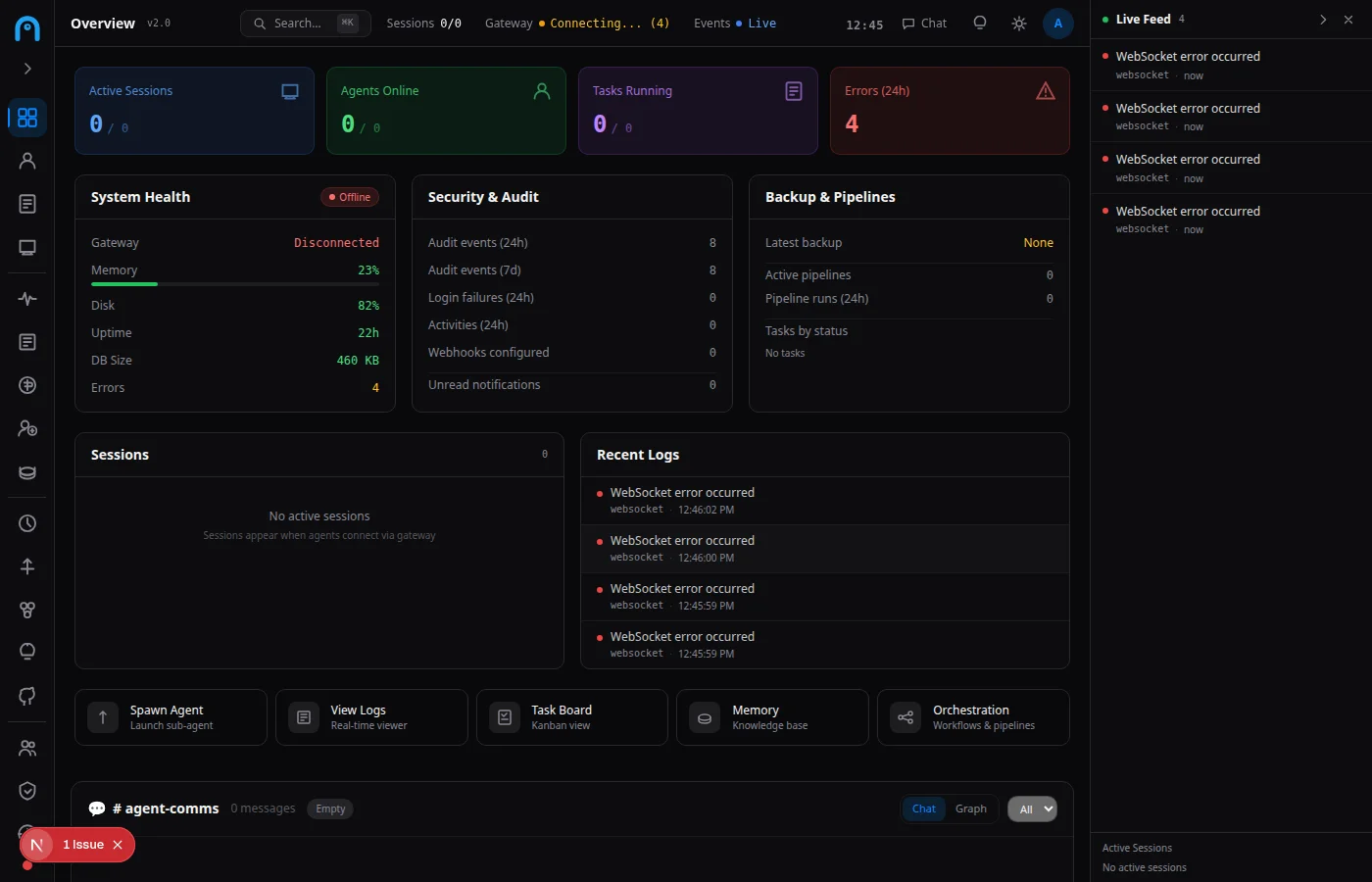Dismiss the 1 Issue badge
Image resolution: width=1372 pixels, height=882 pixels.
(118, 845)
